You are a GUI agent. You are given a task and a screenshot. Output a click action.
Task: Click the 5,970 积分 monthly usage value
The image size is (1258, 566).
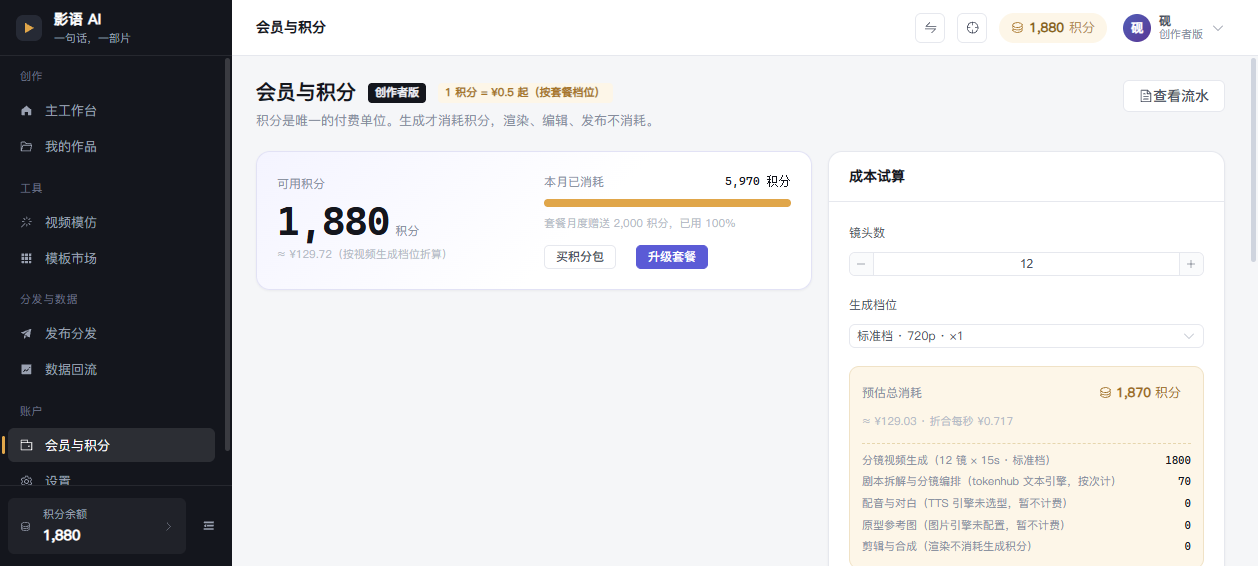click(x=757, y=182)
